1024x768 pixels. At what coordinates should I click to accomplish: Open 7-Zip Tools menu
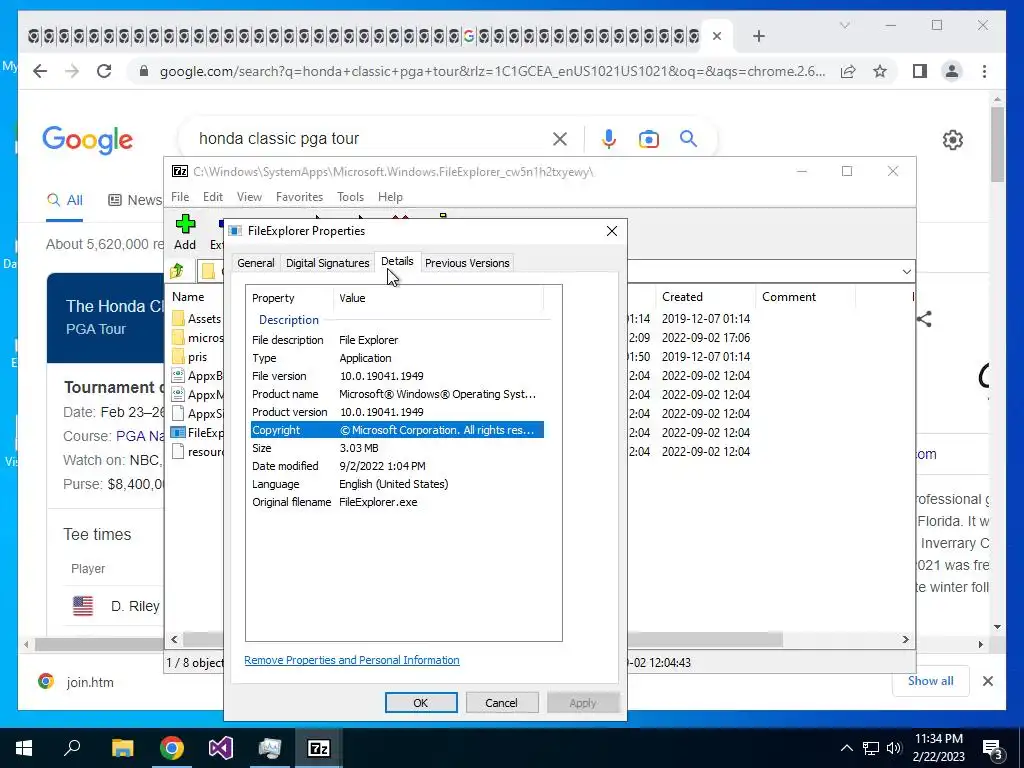[350, 197]
